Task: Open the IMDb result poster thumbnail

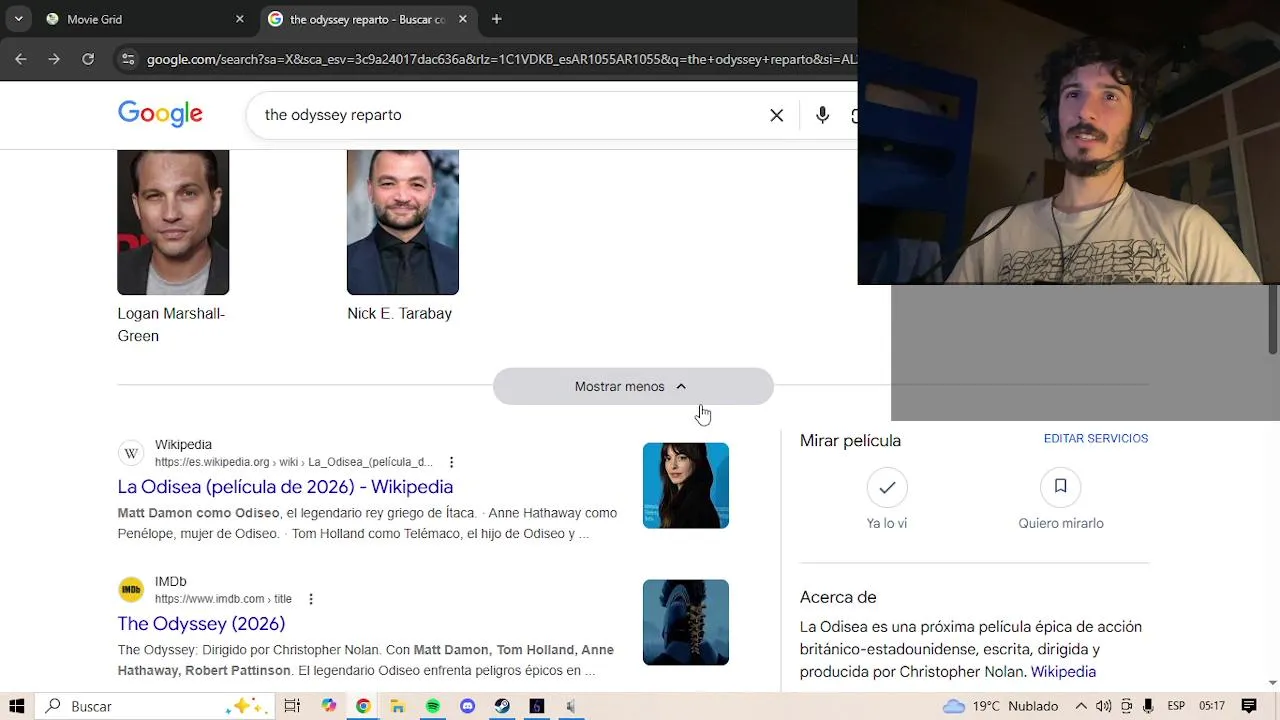Action: click(x=686, y=622)
